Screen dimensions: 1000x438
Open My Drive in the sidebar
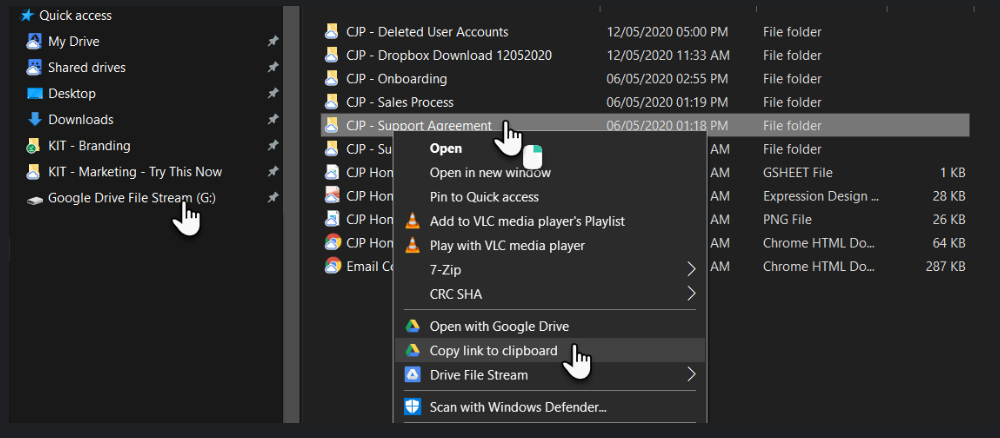pos(74,42)
